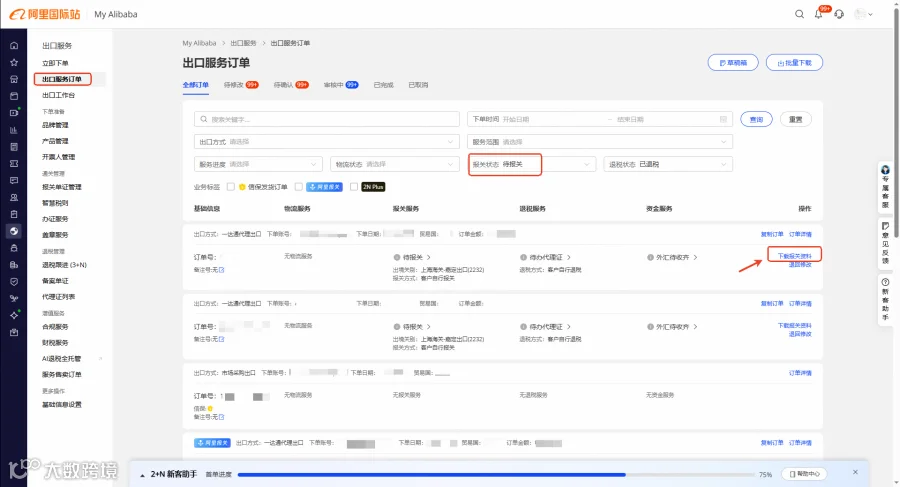Click 下载报关资料 link on first order

pyautogui.click(x=794, y=256)
